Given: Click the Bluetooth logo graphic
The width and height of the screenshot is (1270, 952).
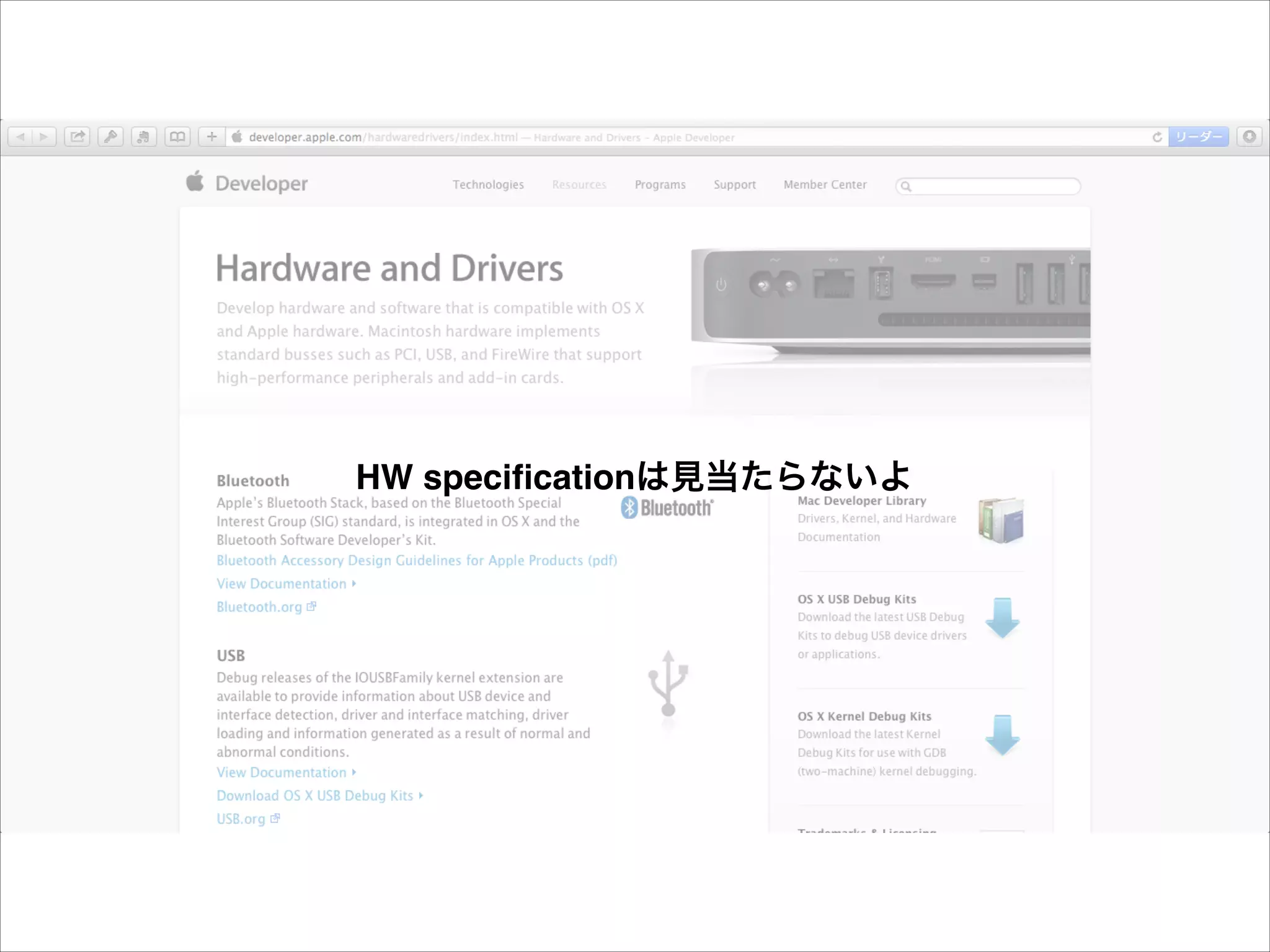Looking at the screenshot, I should point(667,508).
